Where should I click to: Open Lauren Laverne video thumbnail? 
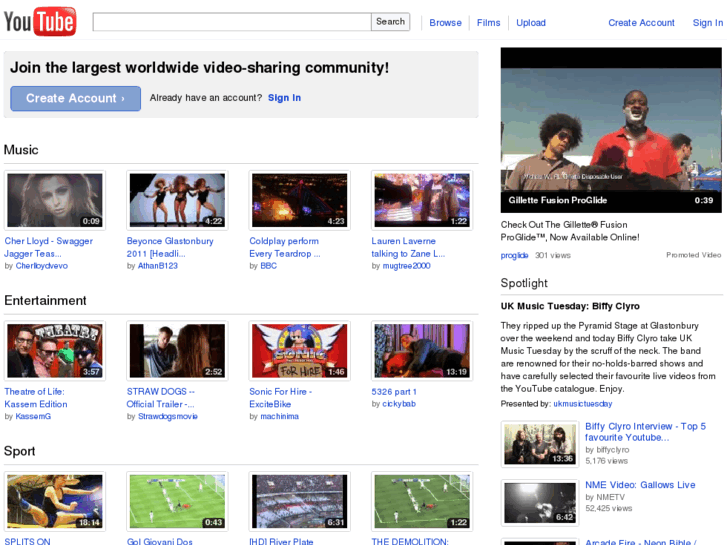point(422,200)
